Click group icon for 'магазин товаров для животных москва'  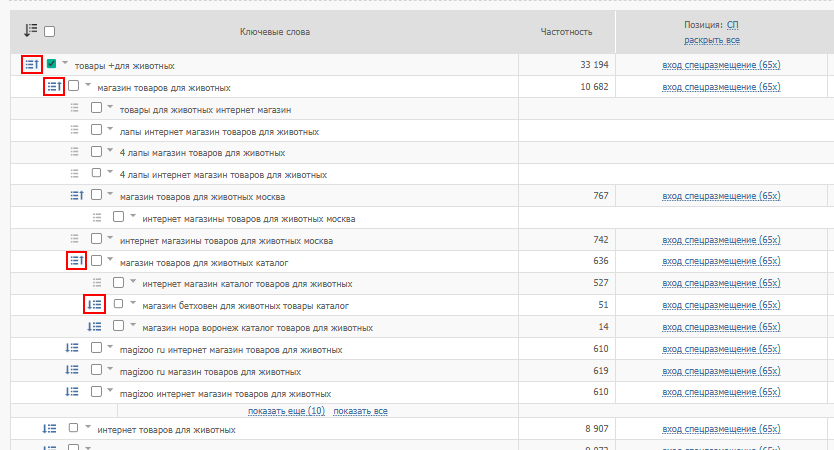pos(76,196)
